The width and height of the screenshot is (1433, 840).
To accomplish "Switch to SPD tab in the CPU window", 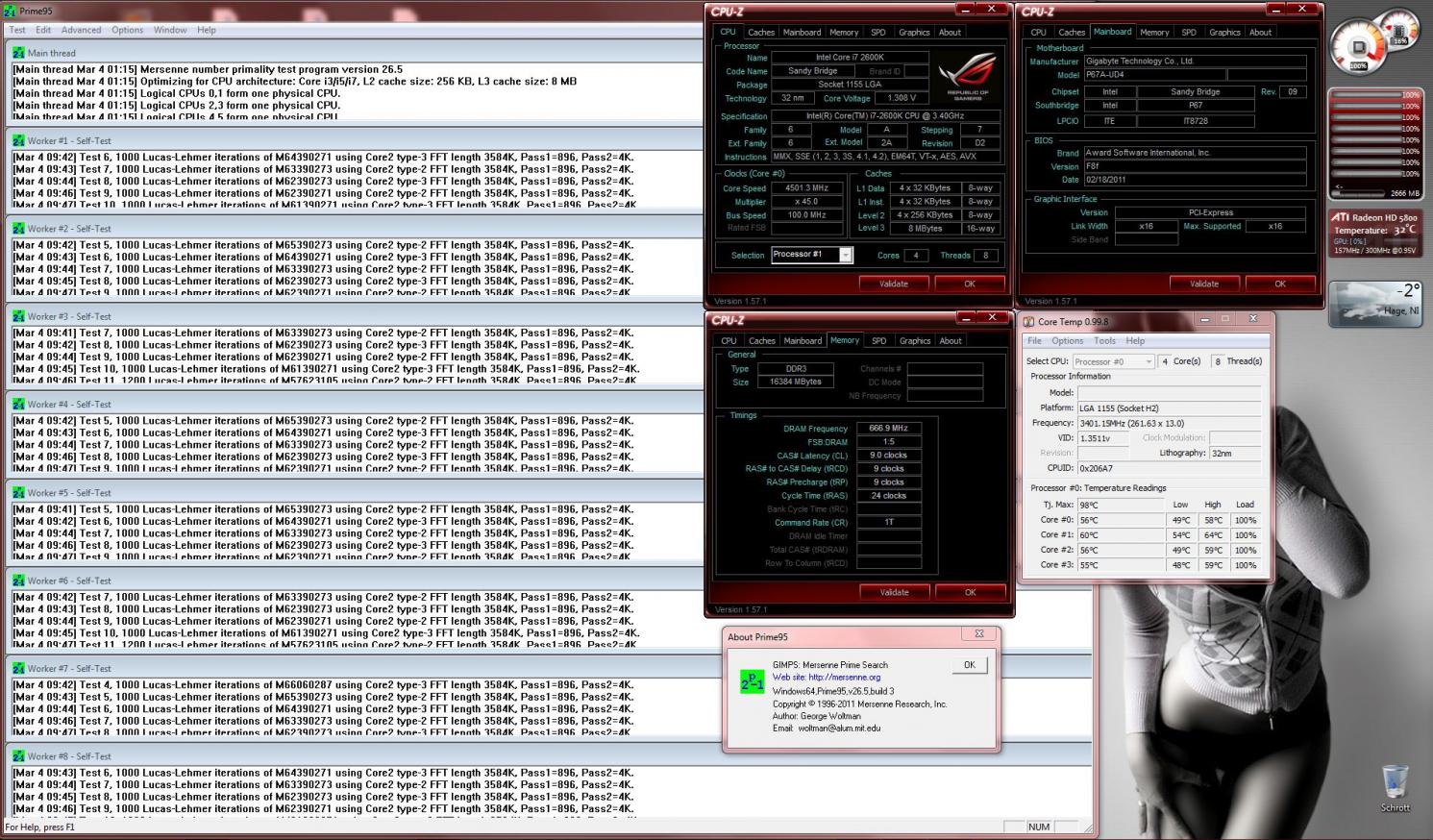I will 878,32.
